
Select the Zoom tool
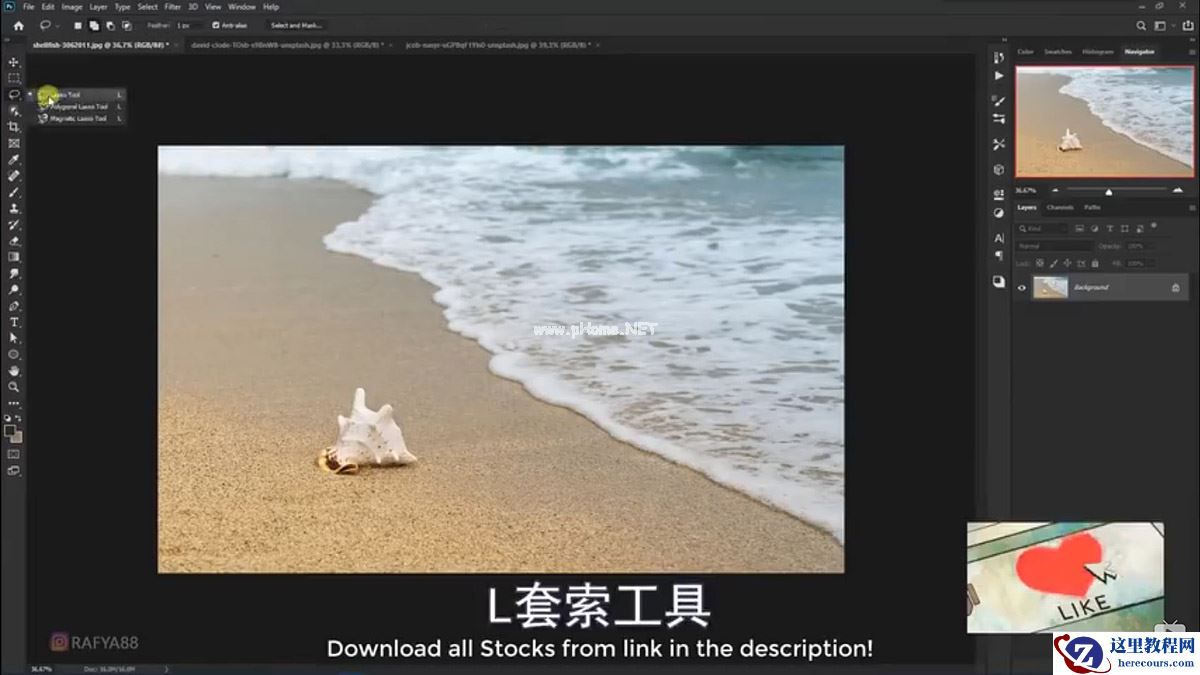(x=14, y=387)
